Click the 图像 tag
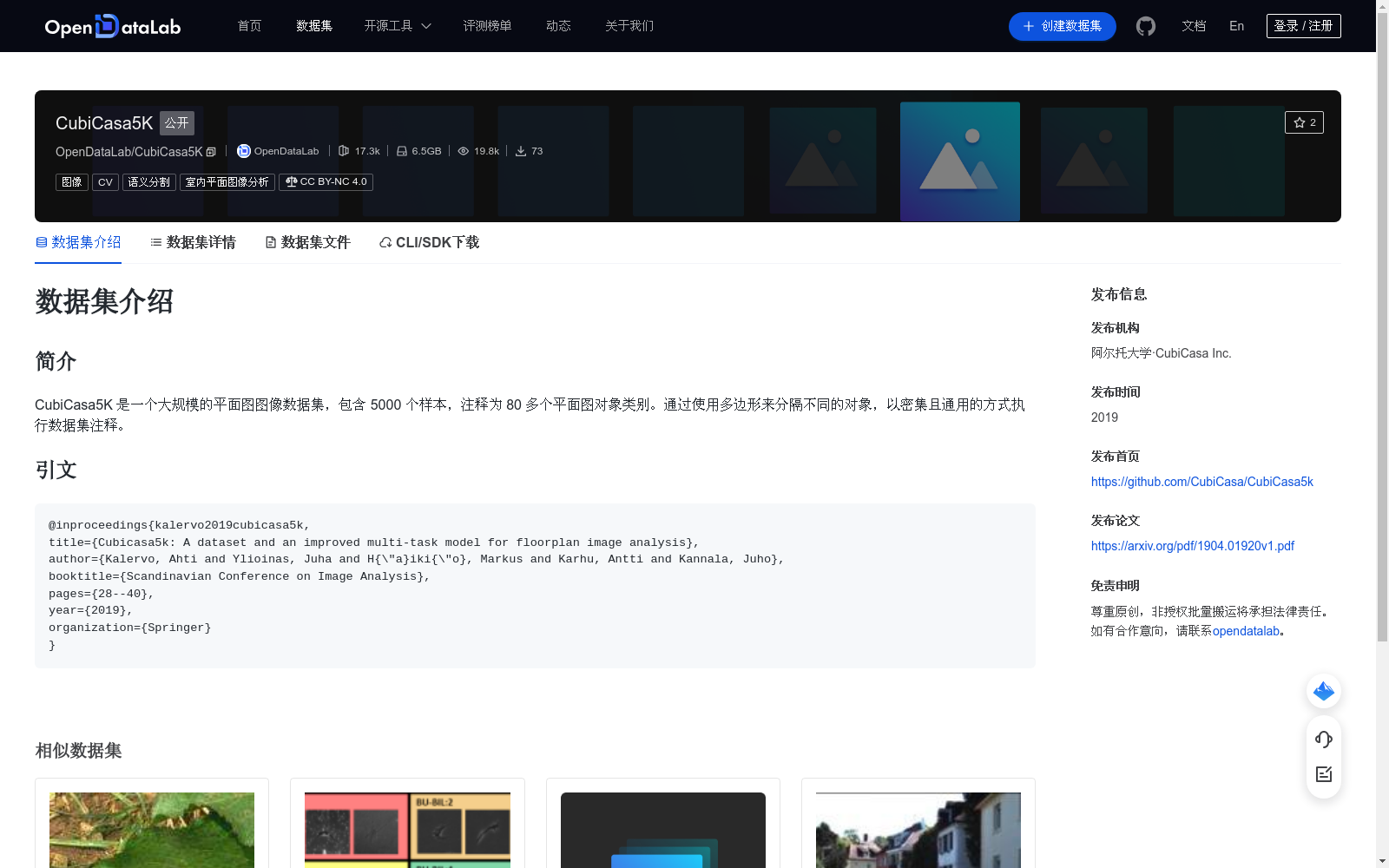 tap(72, 182)
